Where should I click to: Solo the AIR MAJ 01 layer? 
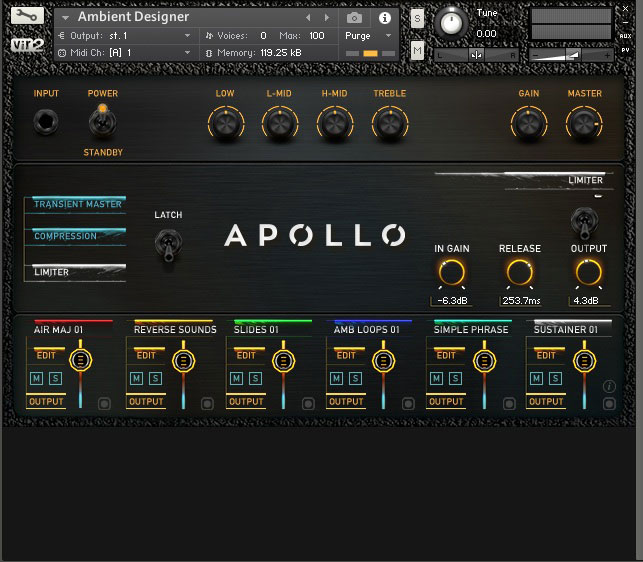(55, 378)
